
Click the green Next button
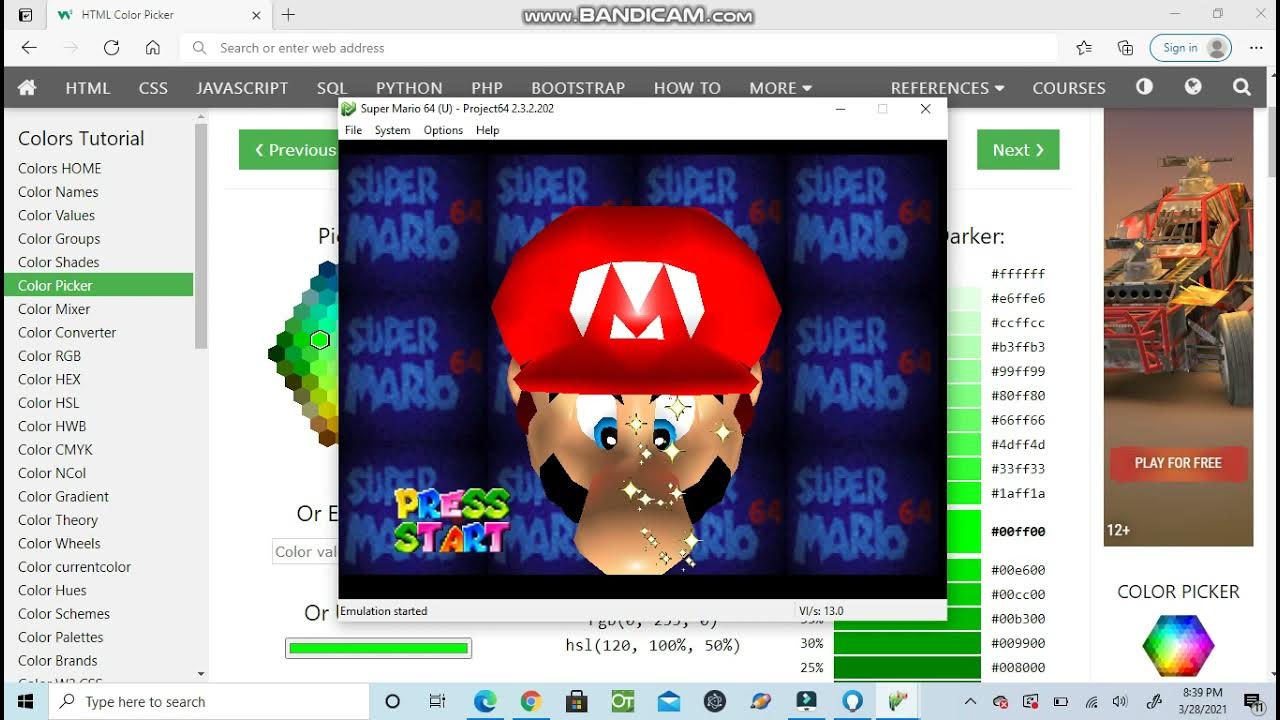(x=1018, y=150)
